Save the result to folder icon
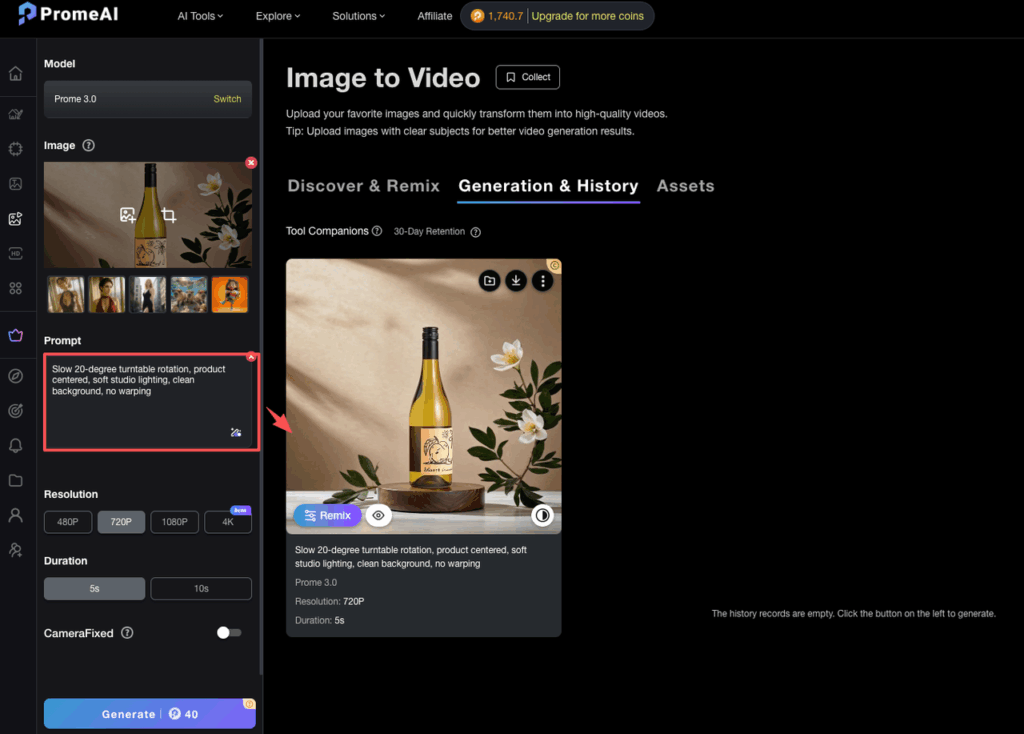The height and width of the screenshot is (734, 1024). (489, 281)
